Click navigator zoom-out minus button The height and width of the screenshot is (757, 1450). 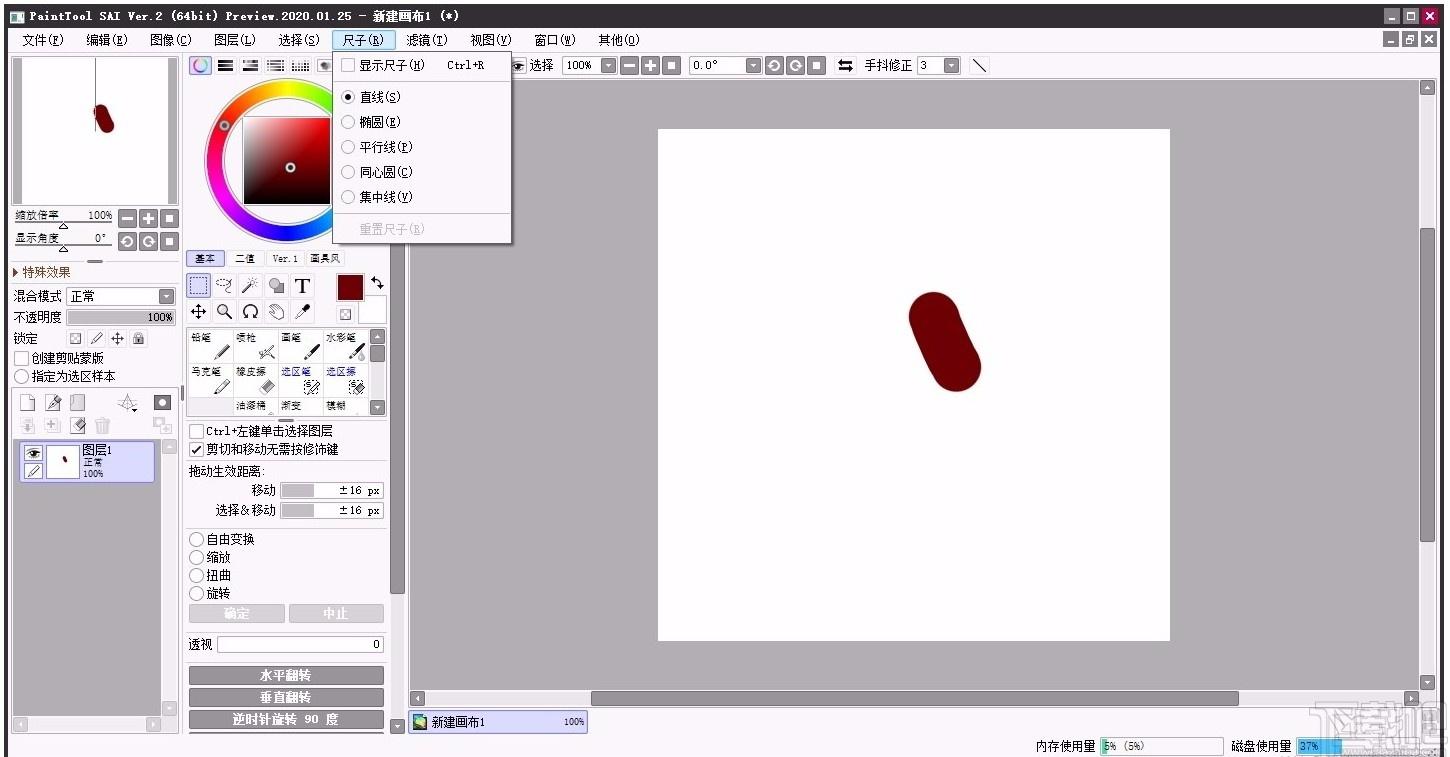(x=127, y=218)
